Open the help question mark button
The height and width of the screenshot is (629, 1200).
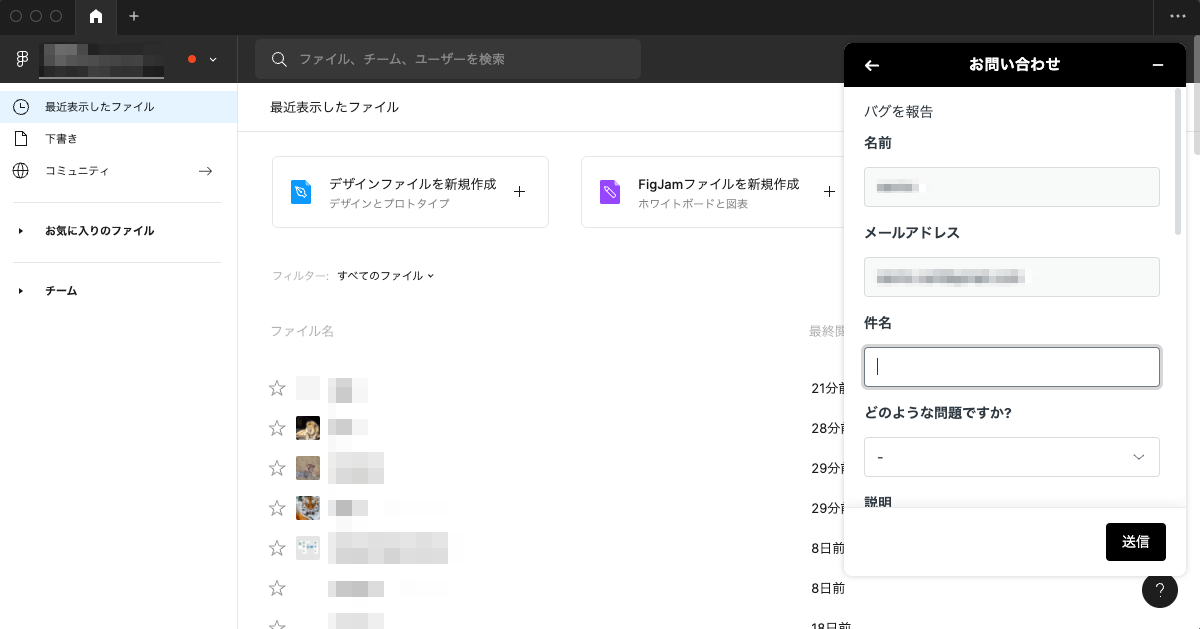(1160, 590)
